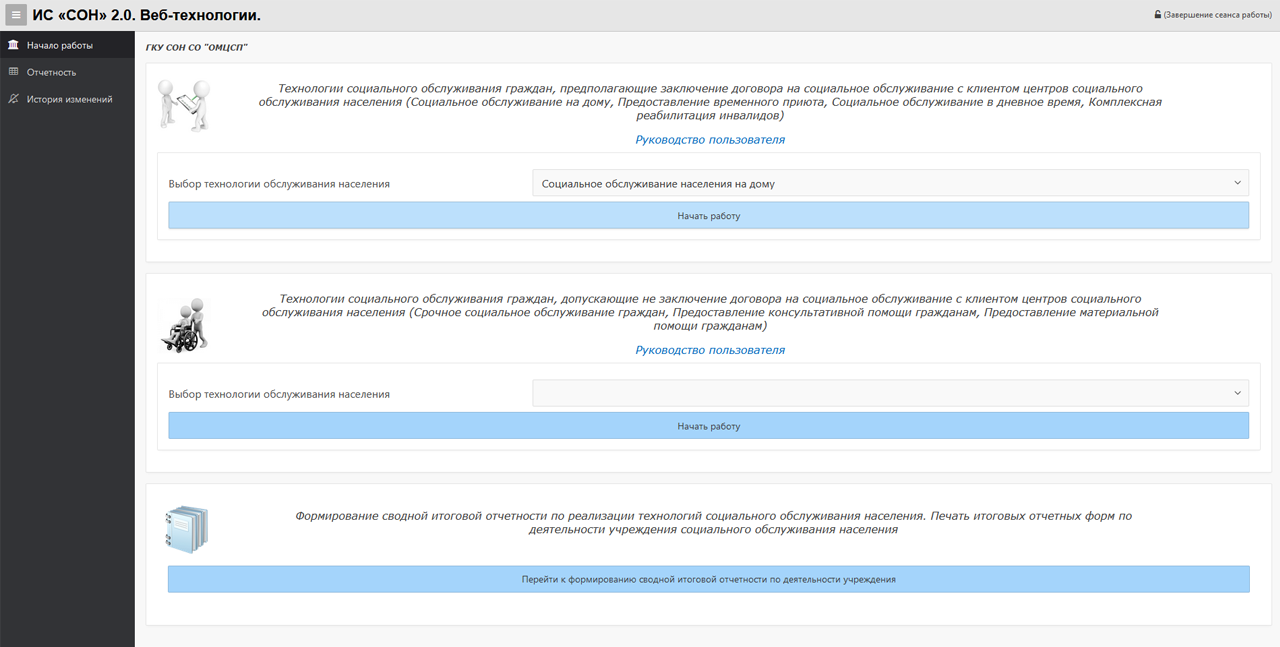Expand the empty technology selection dropdown
The height and width of the screenshot is (647, 1280).
tap(890, 393)
